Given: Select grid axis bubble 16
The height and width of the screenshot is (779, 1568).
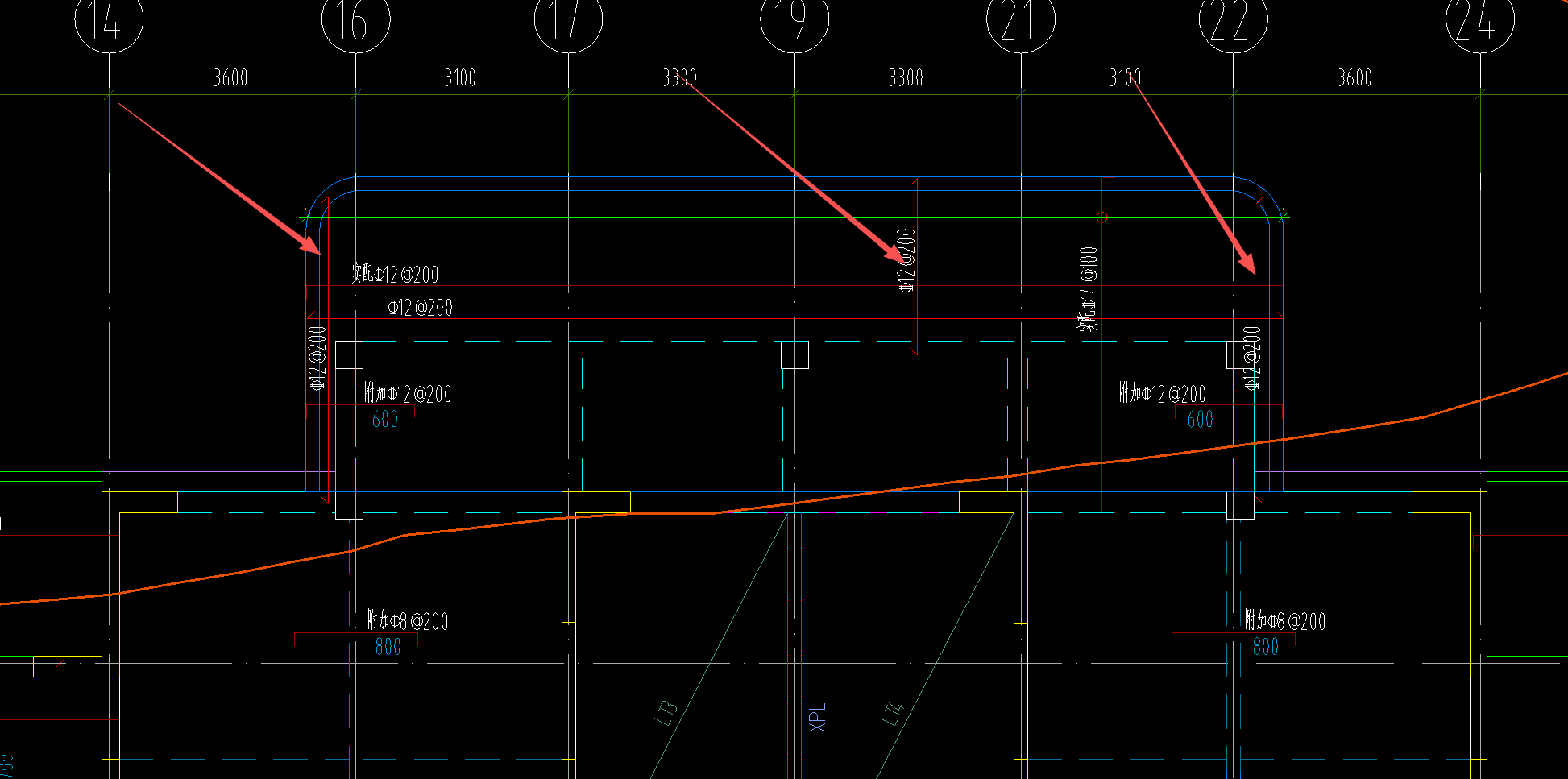Looking at the screenshot, I should (355, 20).
